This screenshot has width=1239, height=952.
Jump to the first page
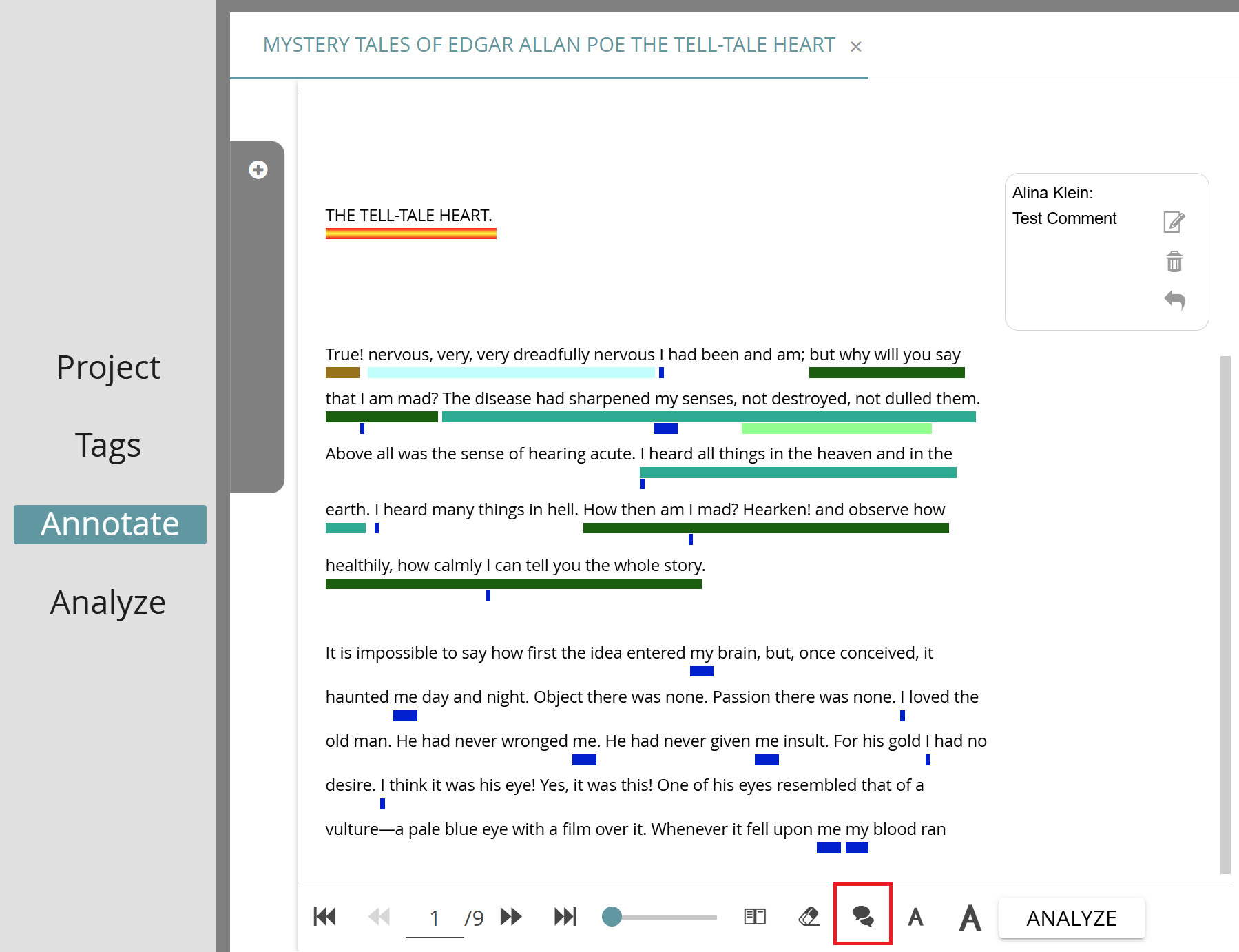[x=324, y=917]
